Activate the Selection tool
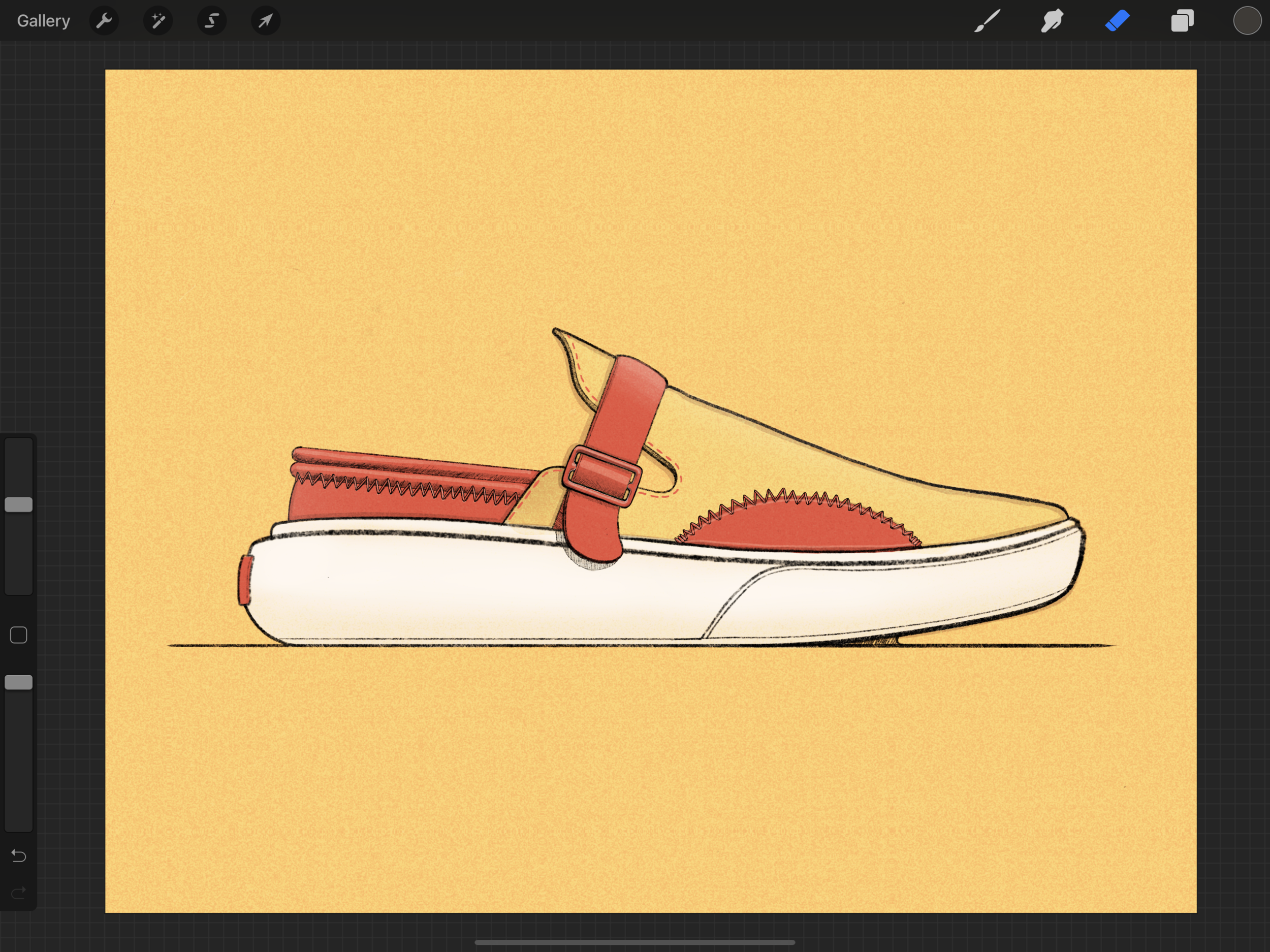1270x952 pixels. coord(212,21)
